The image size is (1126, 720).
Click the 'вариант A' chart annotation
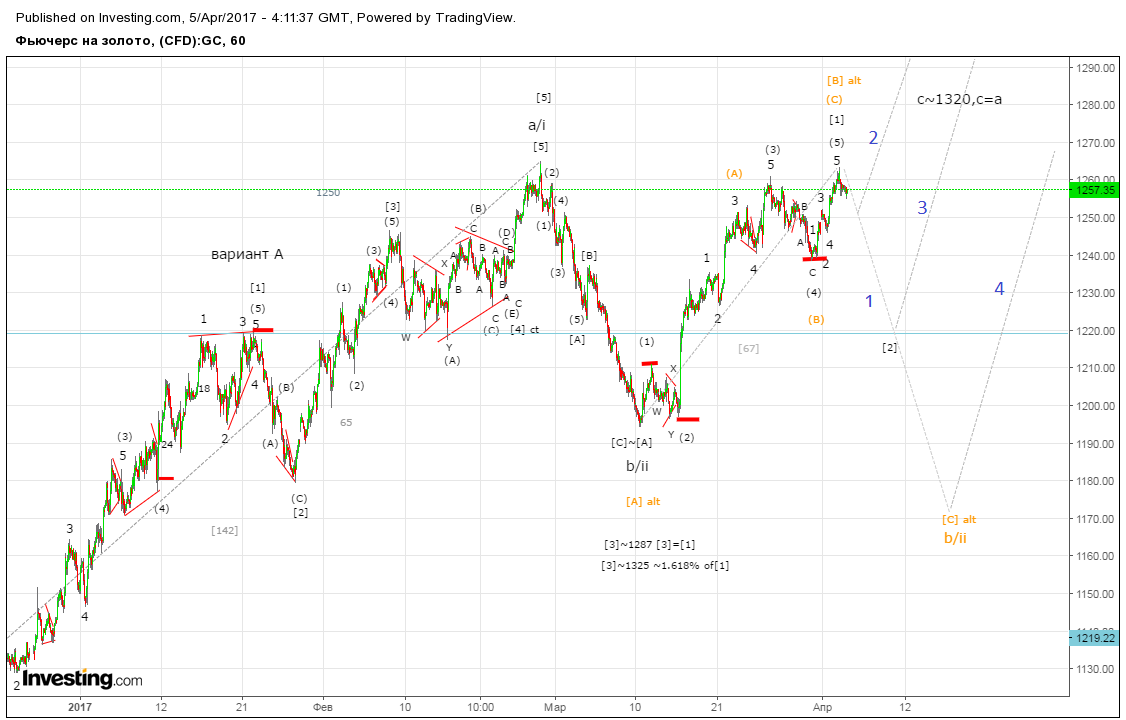coord(247,254)
